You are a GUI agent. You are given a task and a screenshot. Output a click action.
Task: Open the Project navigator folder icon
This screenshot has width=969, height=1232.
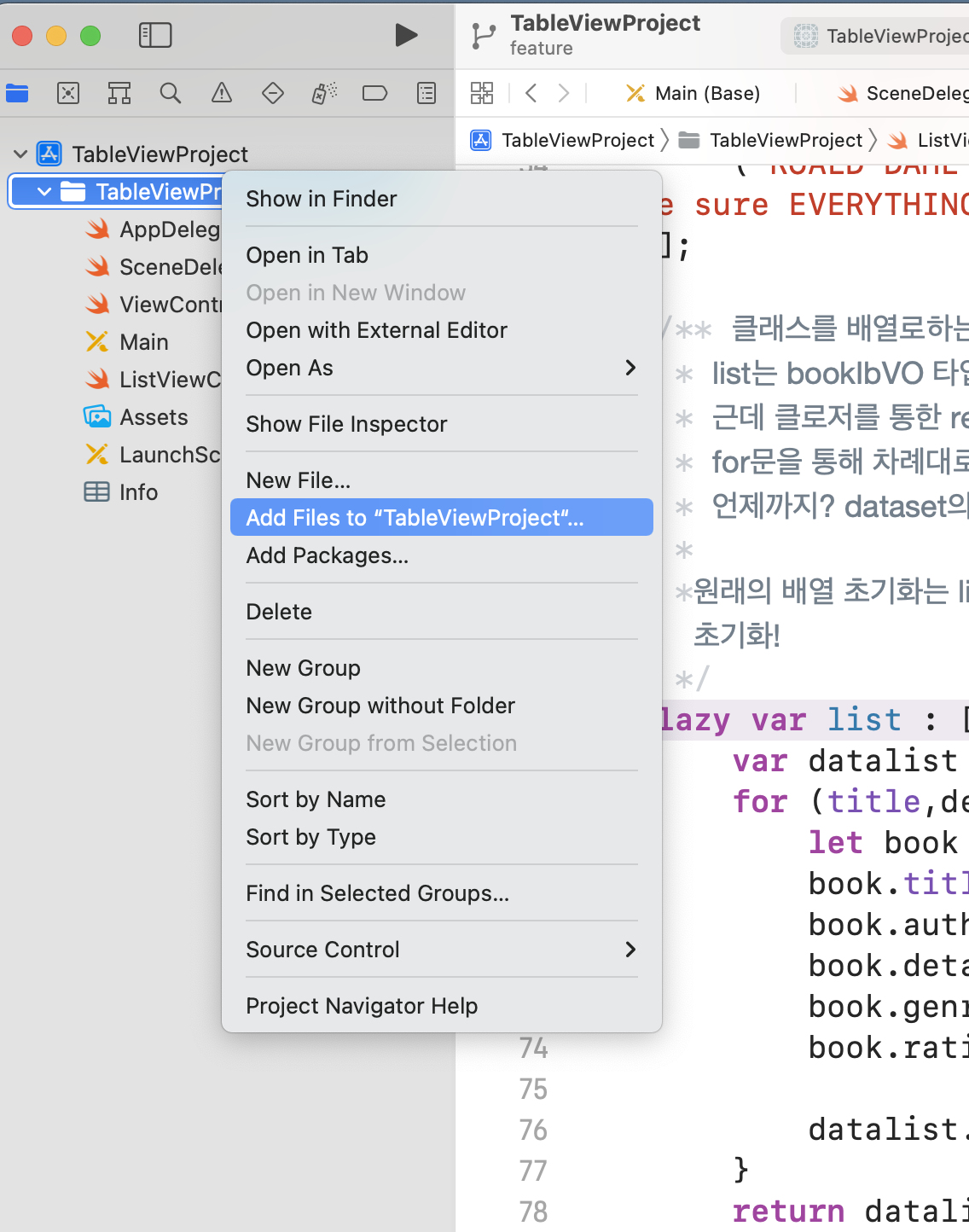(17, 93)
